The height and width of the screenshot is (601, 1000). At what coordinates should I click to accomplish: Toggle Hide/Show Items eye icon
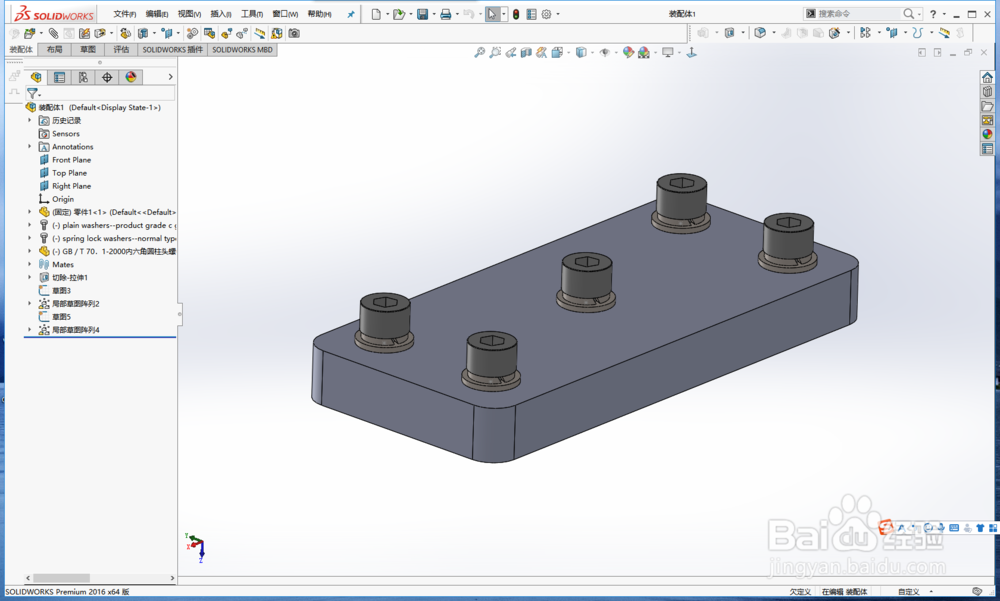[x=605, y=52]
